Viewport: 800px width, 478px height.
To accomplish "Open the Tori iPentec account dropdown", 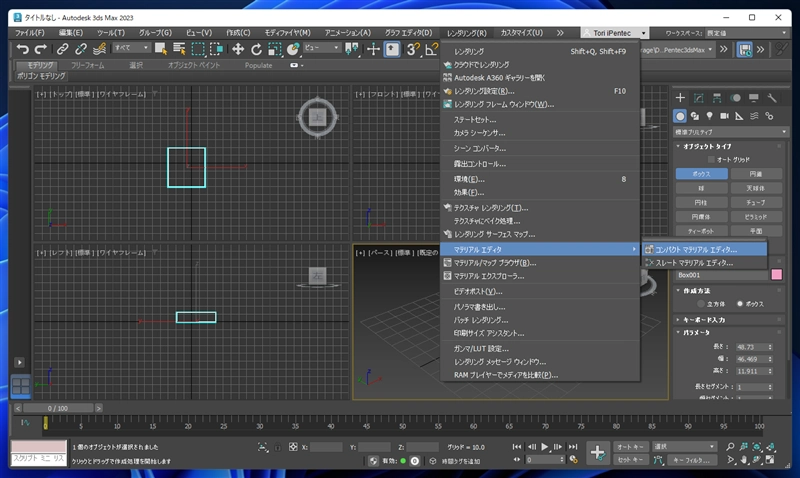I will pos(614,33).
